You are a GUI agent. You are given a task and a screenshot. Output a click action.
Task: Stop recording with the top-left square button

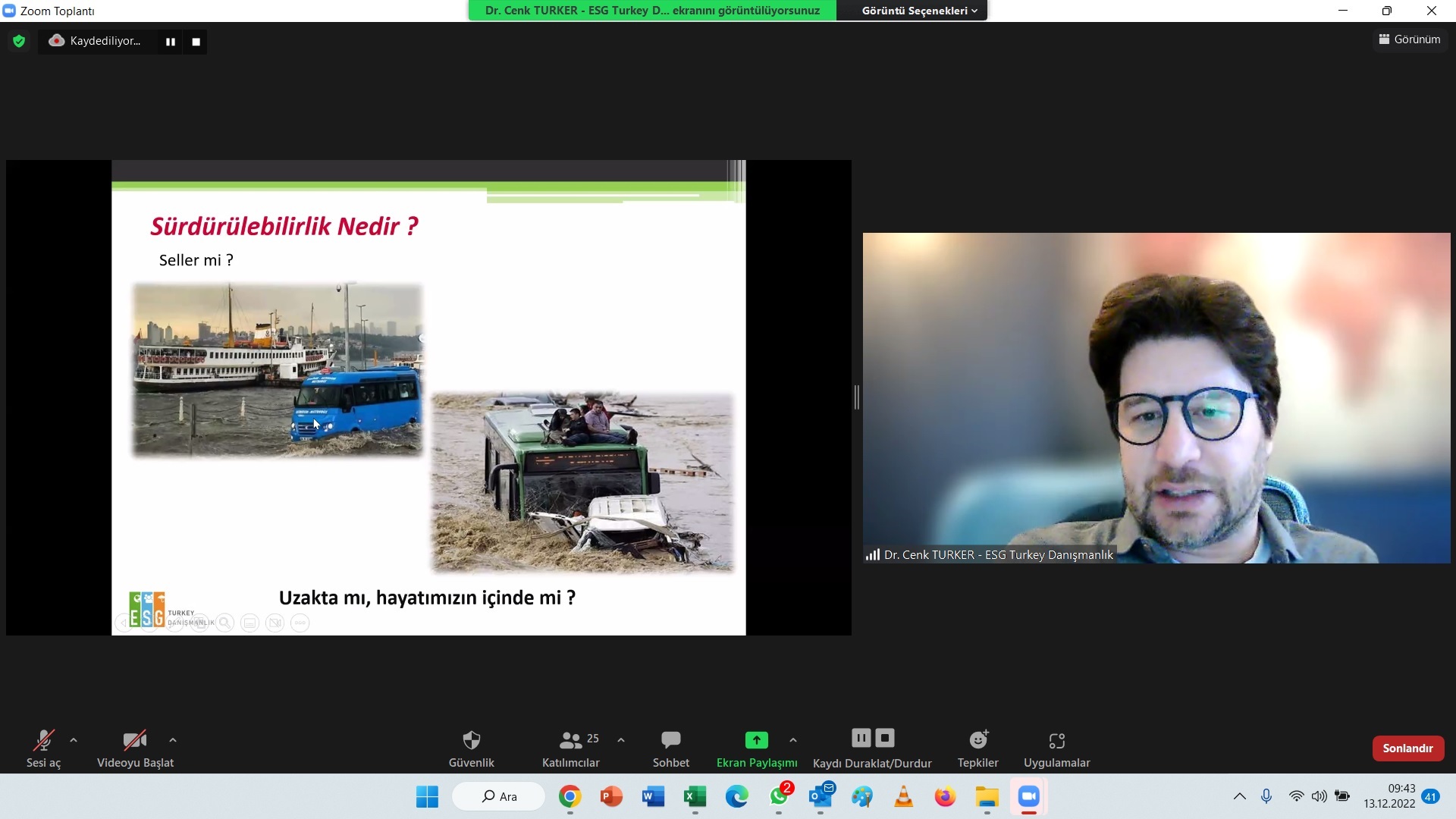coord(196,42)
